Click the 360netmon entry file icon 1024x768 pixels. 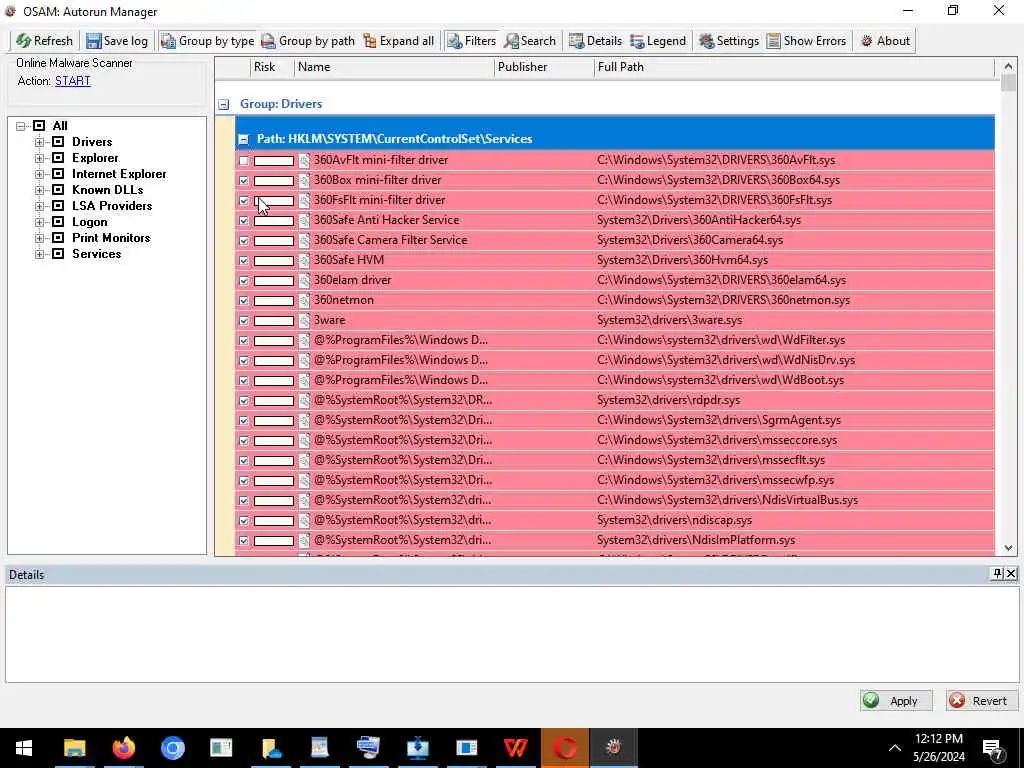(304, 300)
